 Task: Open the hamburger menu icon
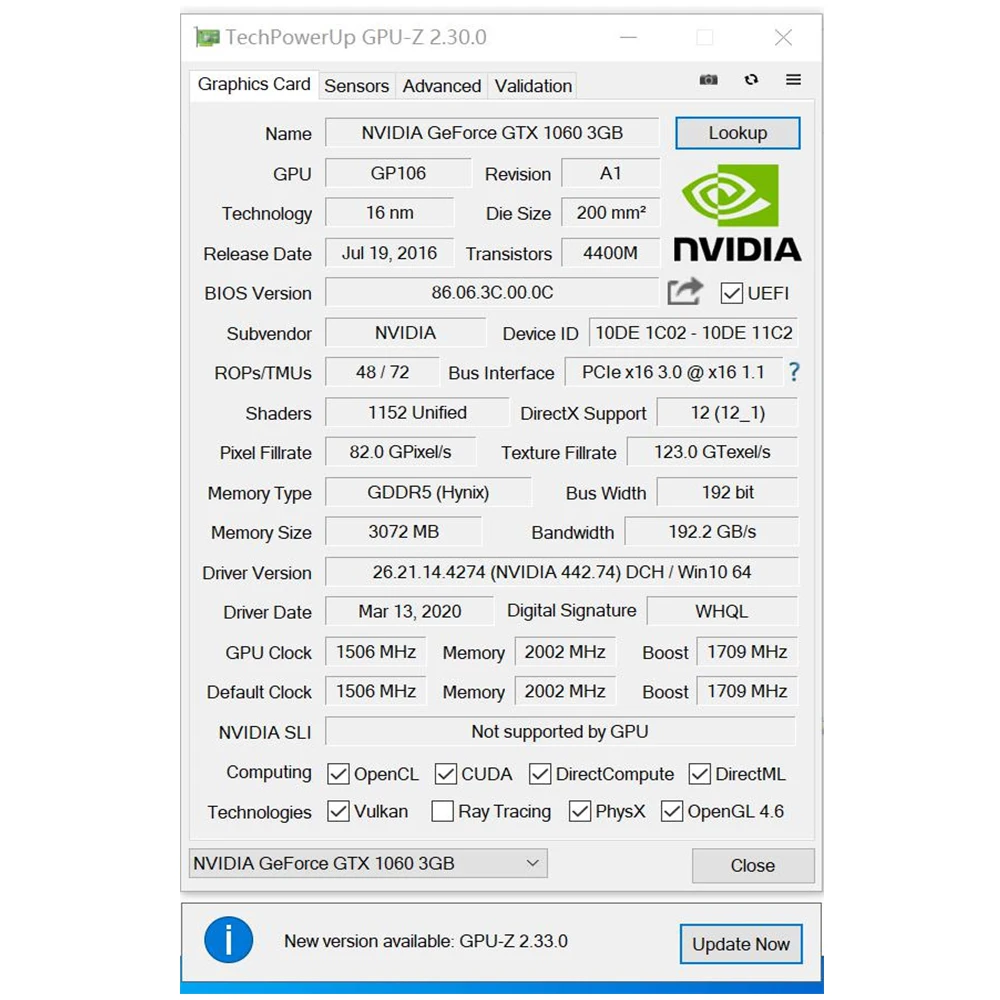793,80
